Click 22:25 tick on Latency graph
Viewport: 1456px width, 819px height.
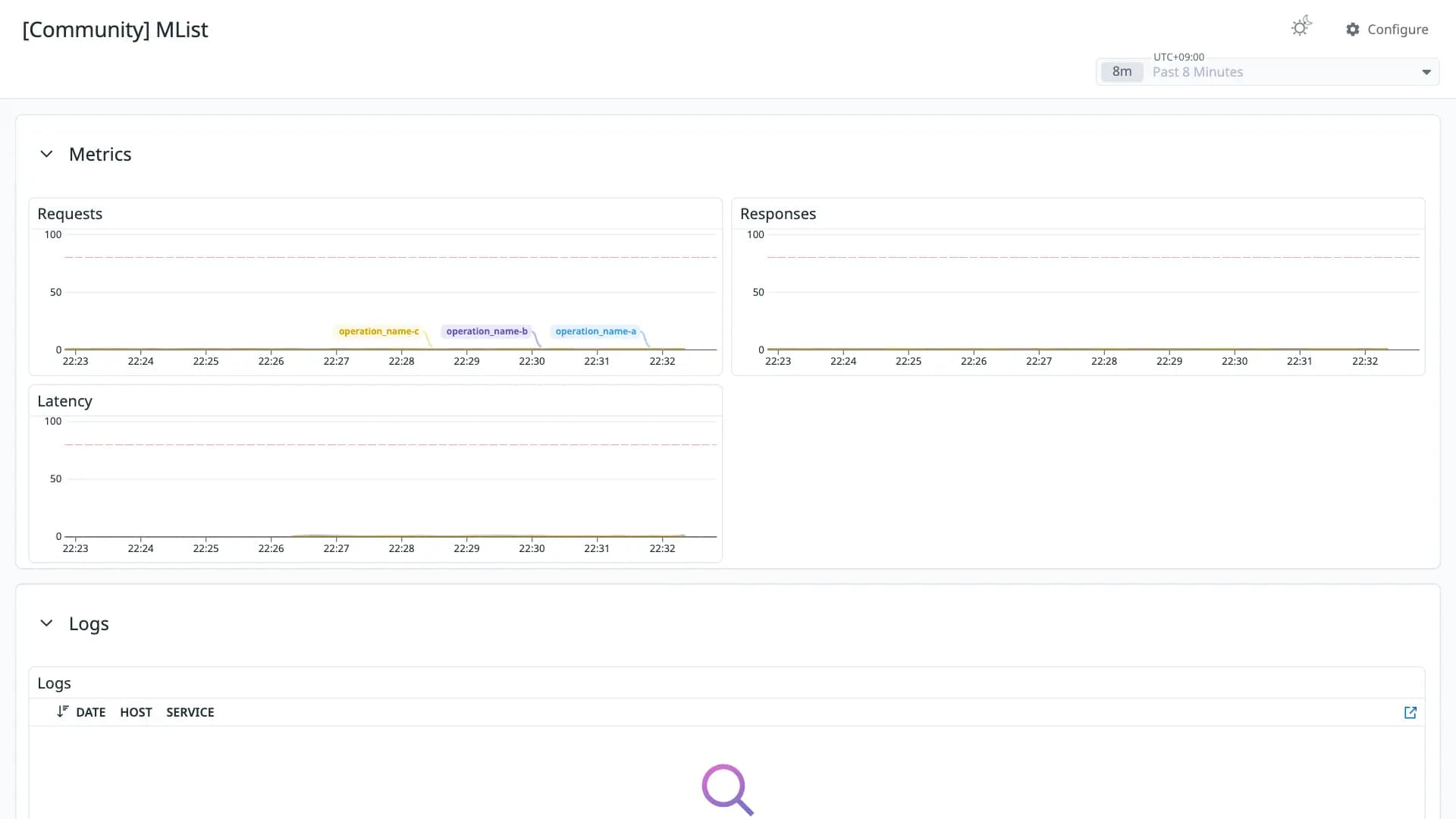pos(206,548)
